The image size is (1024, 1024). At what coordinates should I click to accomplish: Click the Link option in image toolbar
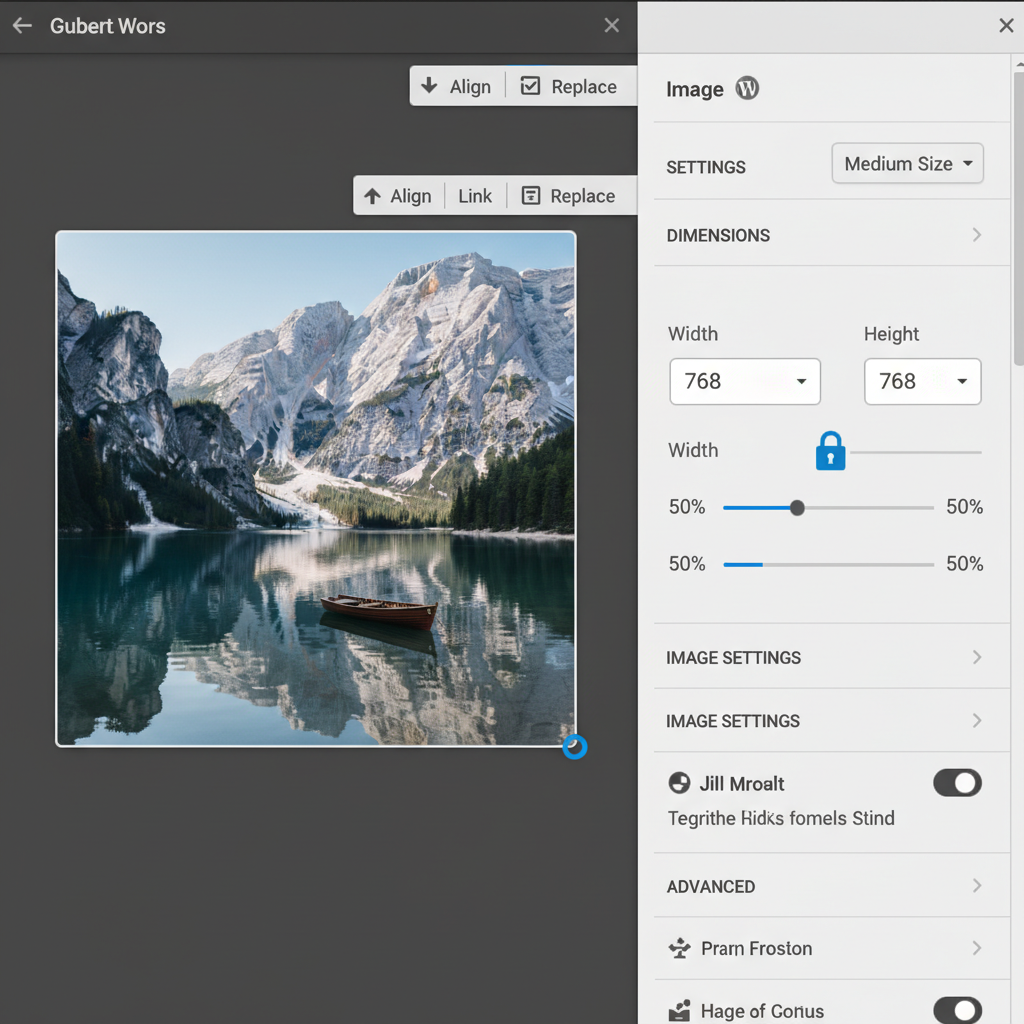pyautogui.click(x=475, y=195)
